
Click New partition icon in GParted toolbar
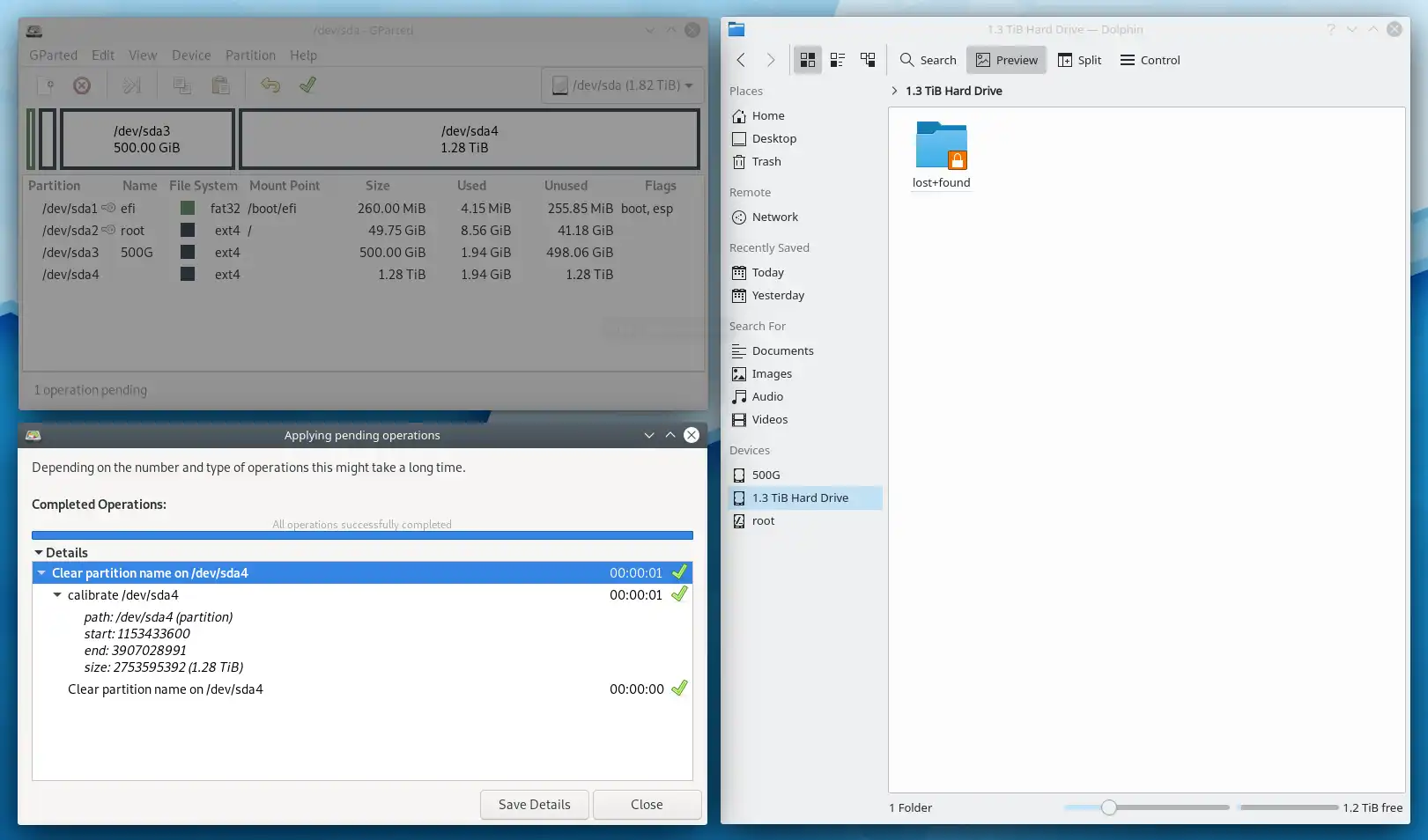tap(45, 85)
